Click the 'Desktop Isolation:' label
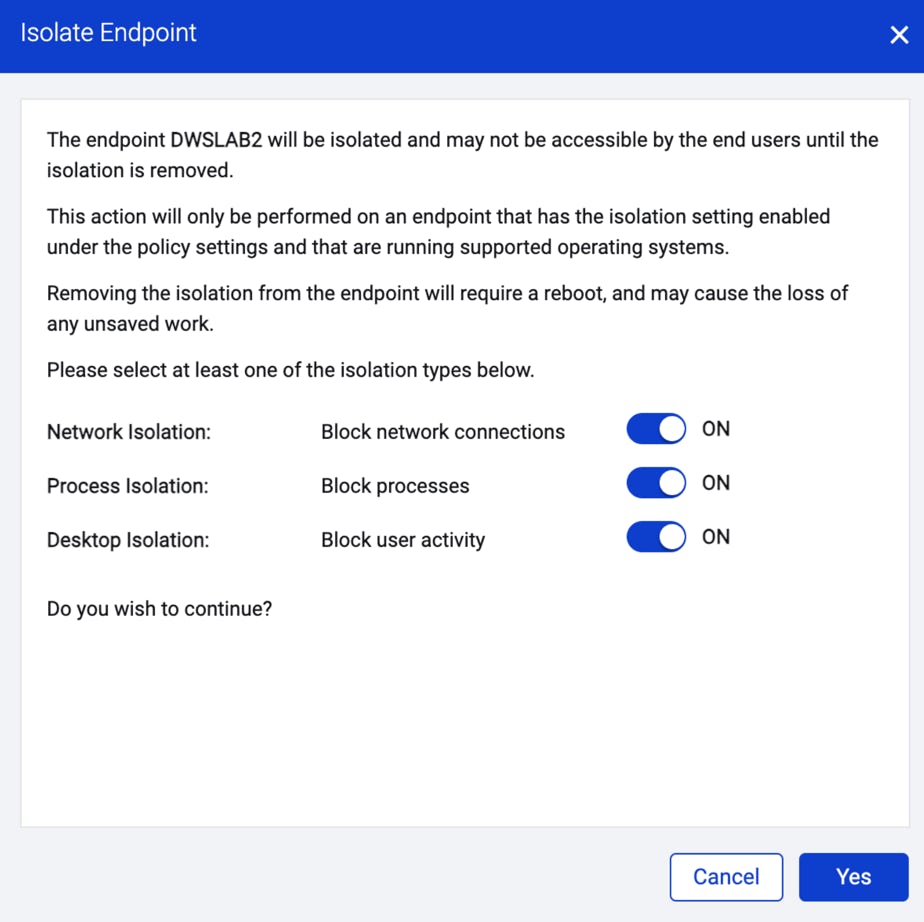The image size is (924, 922). 128,540
